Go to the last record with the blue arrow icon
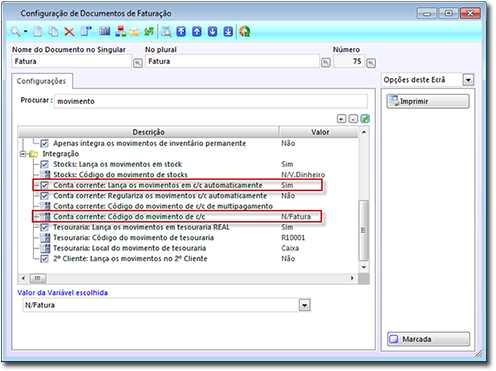Screen dimensions: 496x371 228,32
